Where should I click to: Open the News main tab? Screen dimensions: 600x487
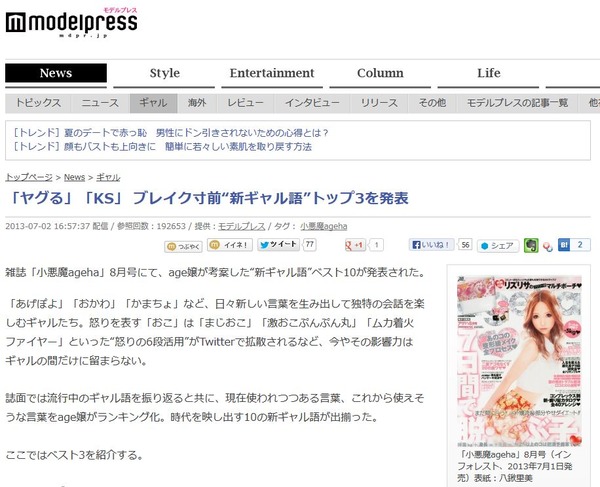[x=56, y=73]
